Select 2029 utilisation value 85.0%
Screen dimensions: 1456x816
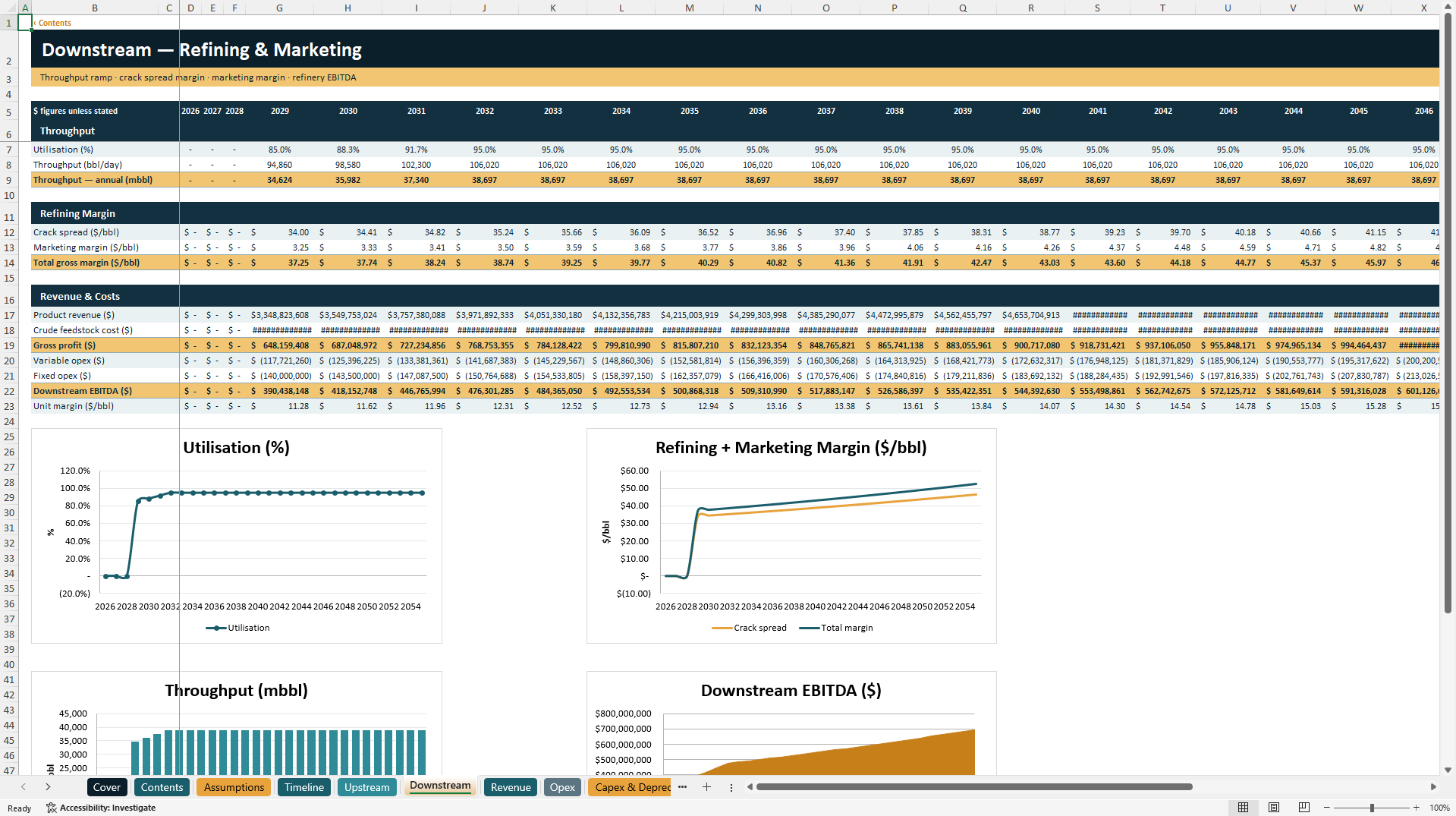pos(279,150)
